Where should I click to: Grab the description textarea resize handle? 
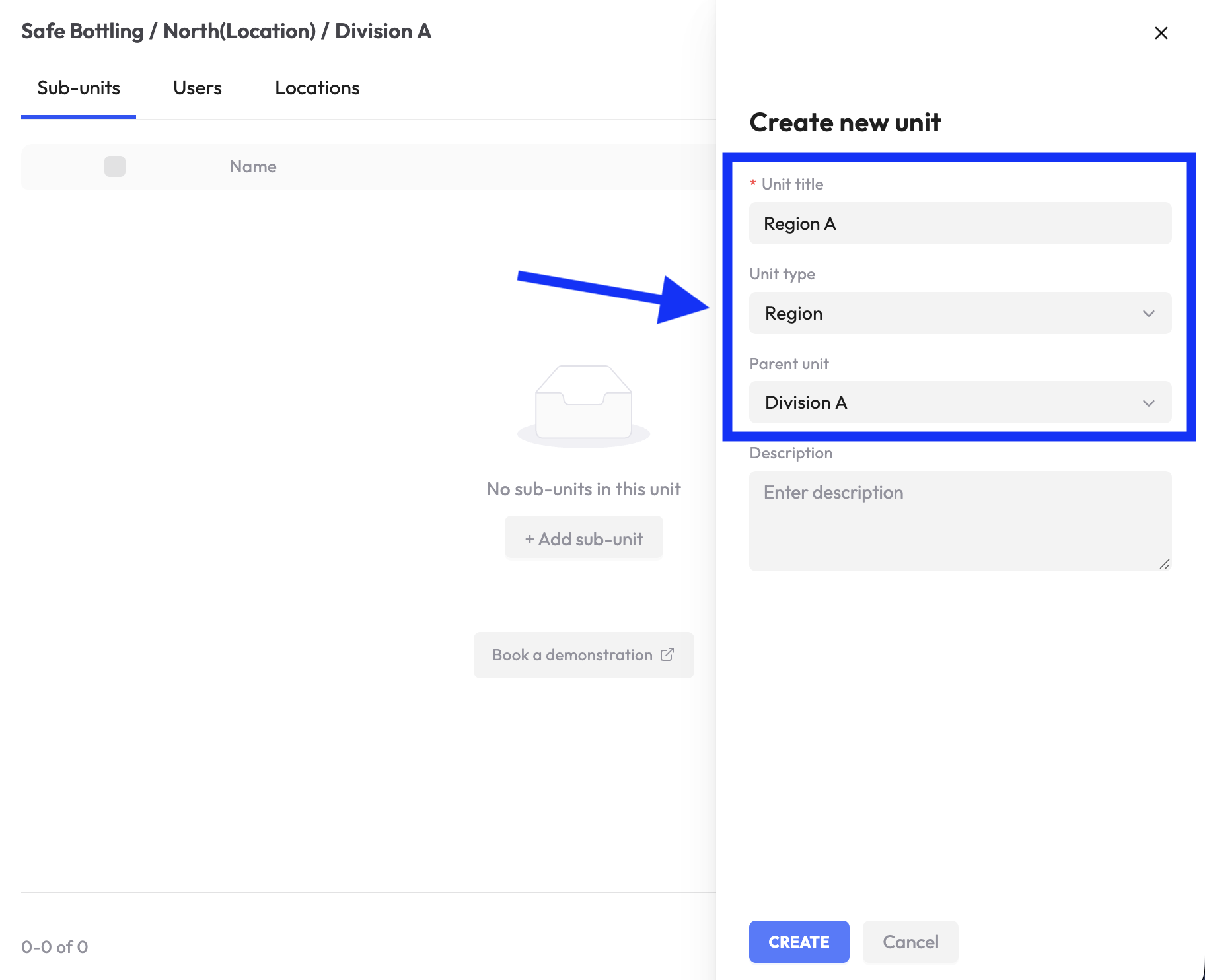(x=1165, y=564)
